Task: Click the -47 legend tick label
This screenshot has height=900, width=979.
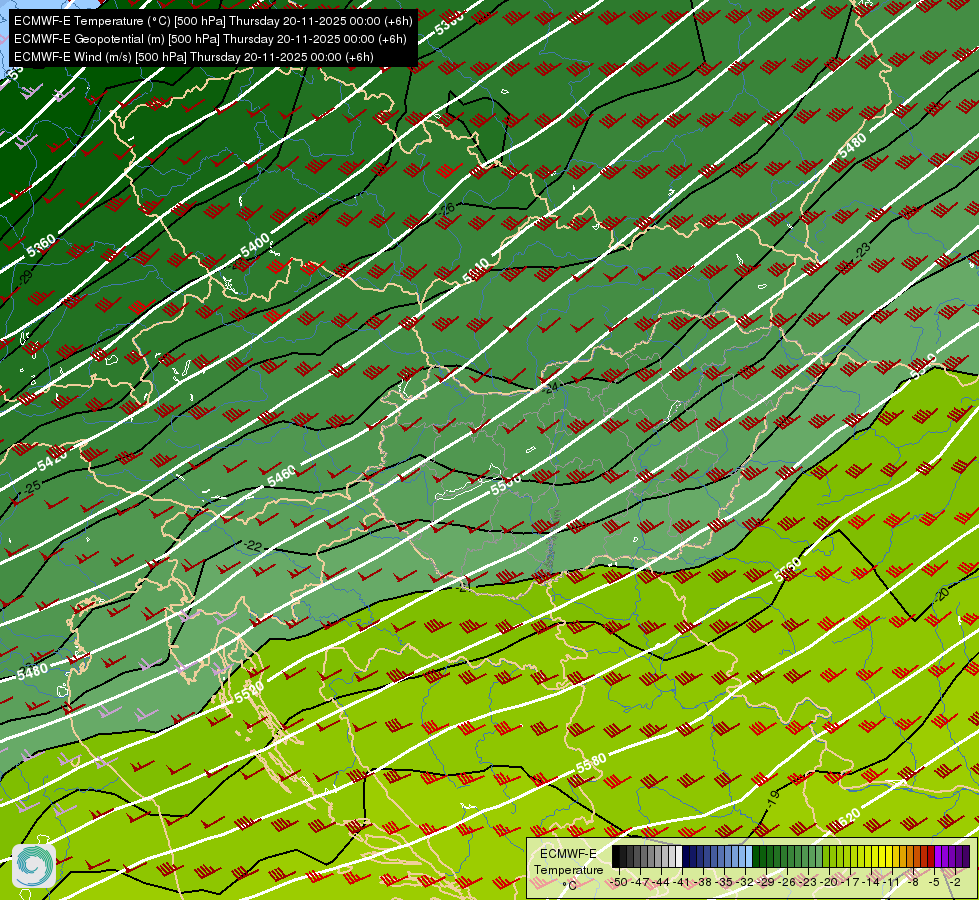Action: tap(640, 882)
